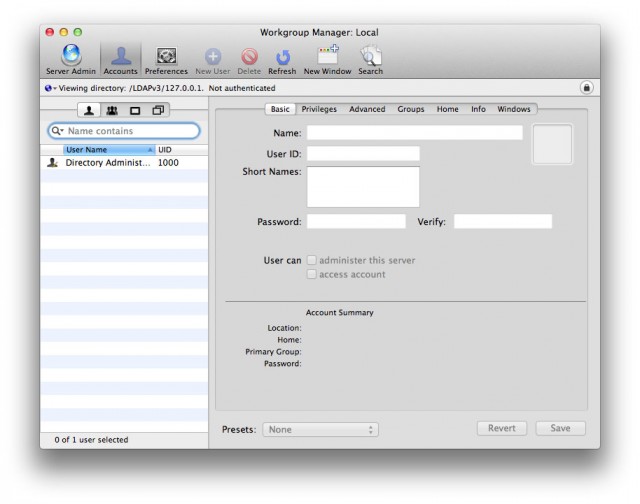Screen dimensions: 640x504
Task: Switch to the Windows tab
Action: [x=513, y=109]
